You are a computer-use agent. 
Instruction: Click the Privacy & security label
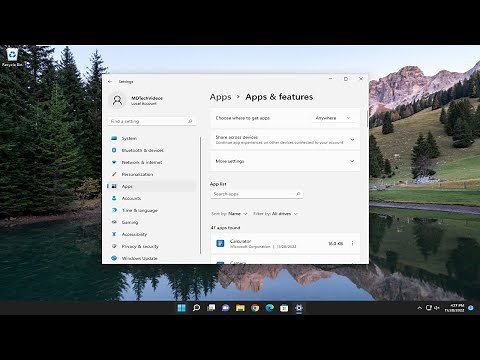[x=140, y=246]
